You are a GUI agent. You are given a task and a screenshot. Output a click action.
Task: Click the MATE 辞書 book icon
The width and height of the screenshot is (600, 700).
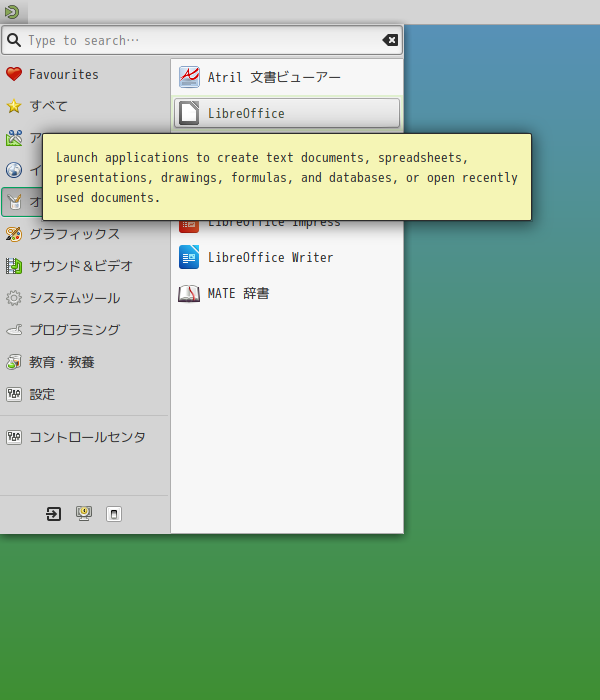click(189, 293)
